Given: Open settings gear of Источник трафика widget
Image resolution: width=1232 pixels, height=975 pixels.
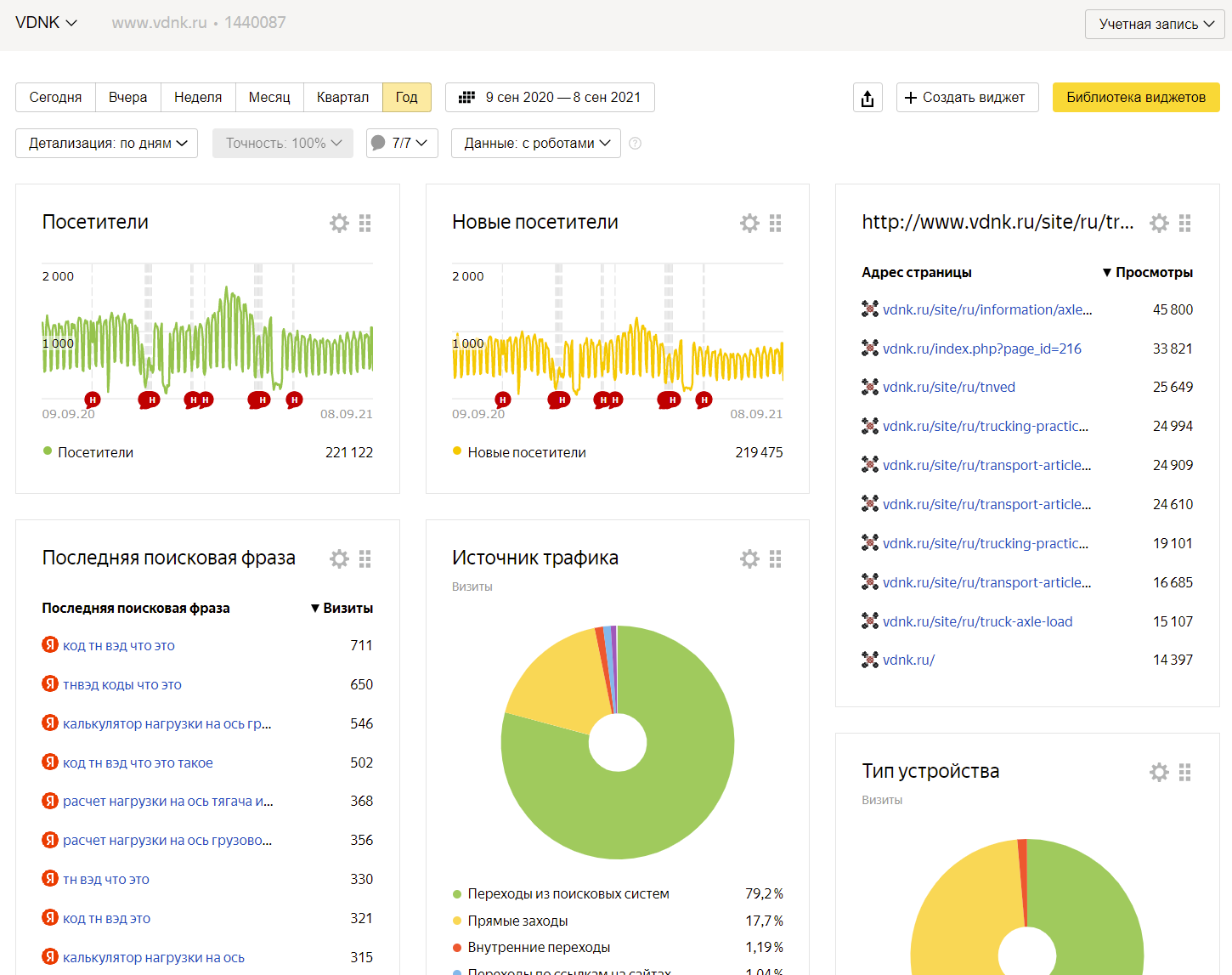Looking at the screenshot, I should click(x=749, y=558).
